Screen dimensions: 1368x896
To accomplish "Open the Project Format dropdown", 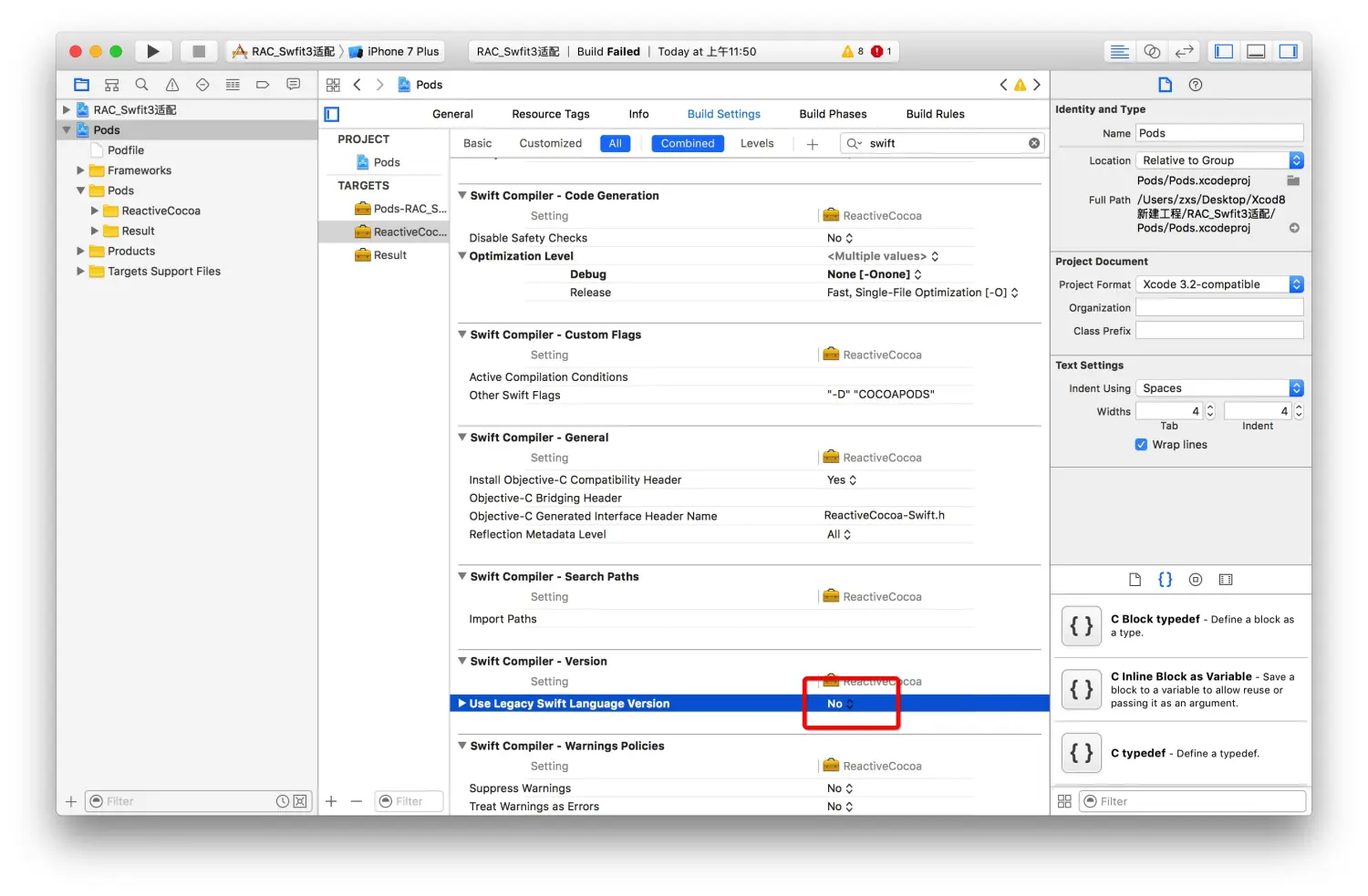I will 1219,284.
